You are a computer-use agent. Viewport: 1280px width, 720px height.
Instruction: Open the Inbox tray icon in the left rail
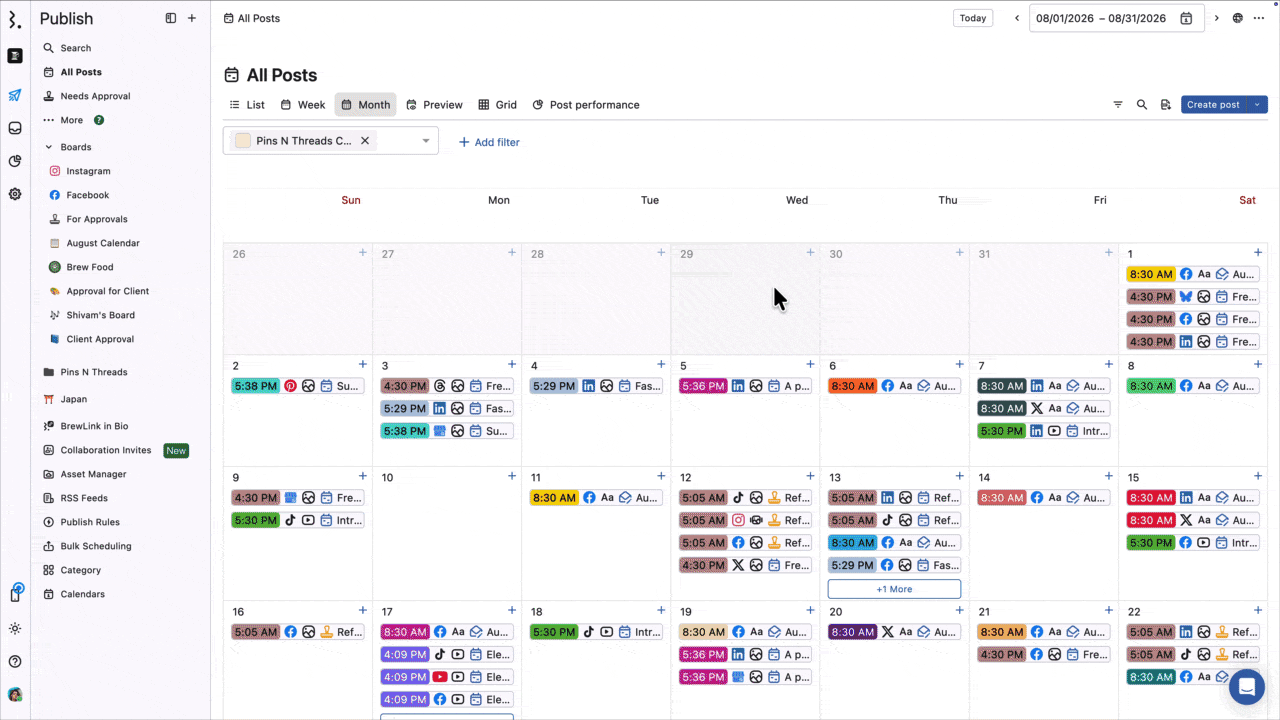[x=15, y=128]
